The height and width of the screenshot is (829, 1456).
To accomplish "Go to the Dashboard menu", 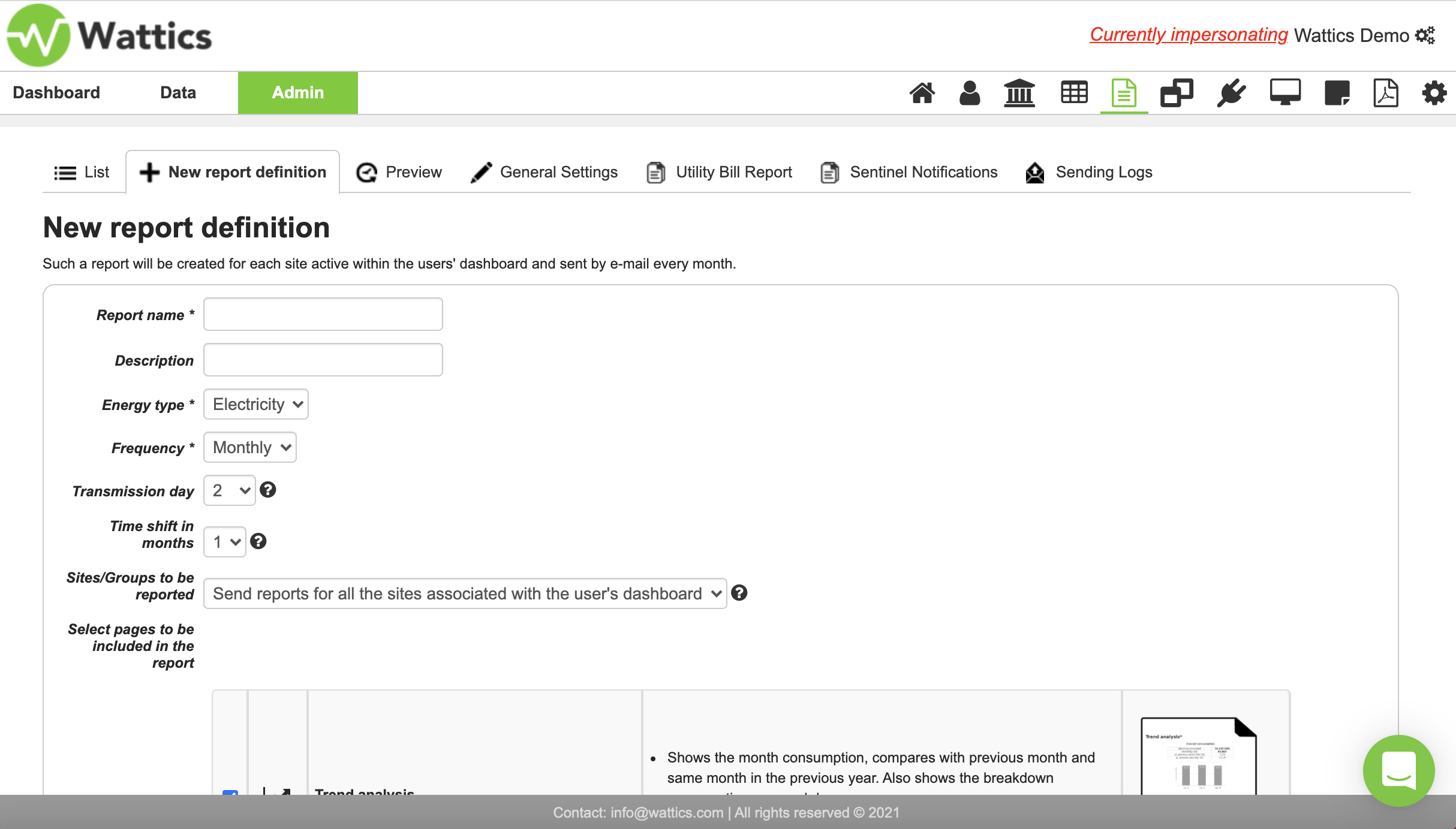I will click(x=56, y=92).
